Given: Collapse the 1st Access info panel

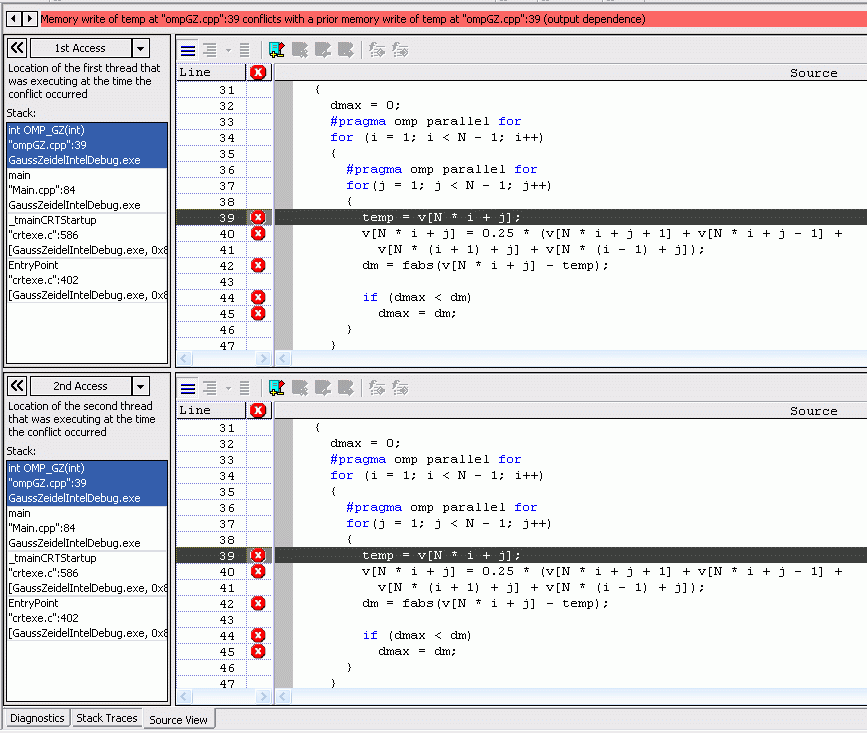Looking at the screenshot, I should point(17,48).
